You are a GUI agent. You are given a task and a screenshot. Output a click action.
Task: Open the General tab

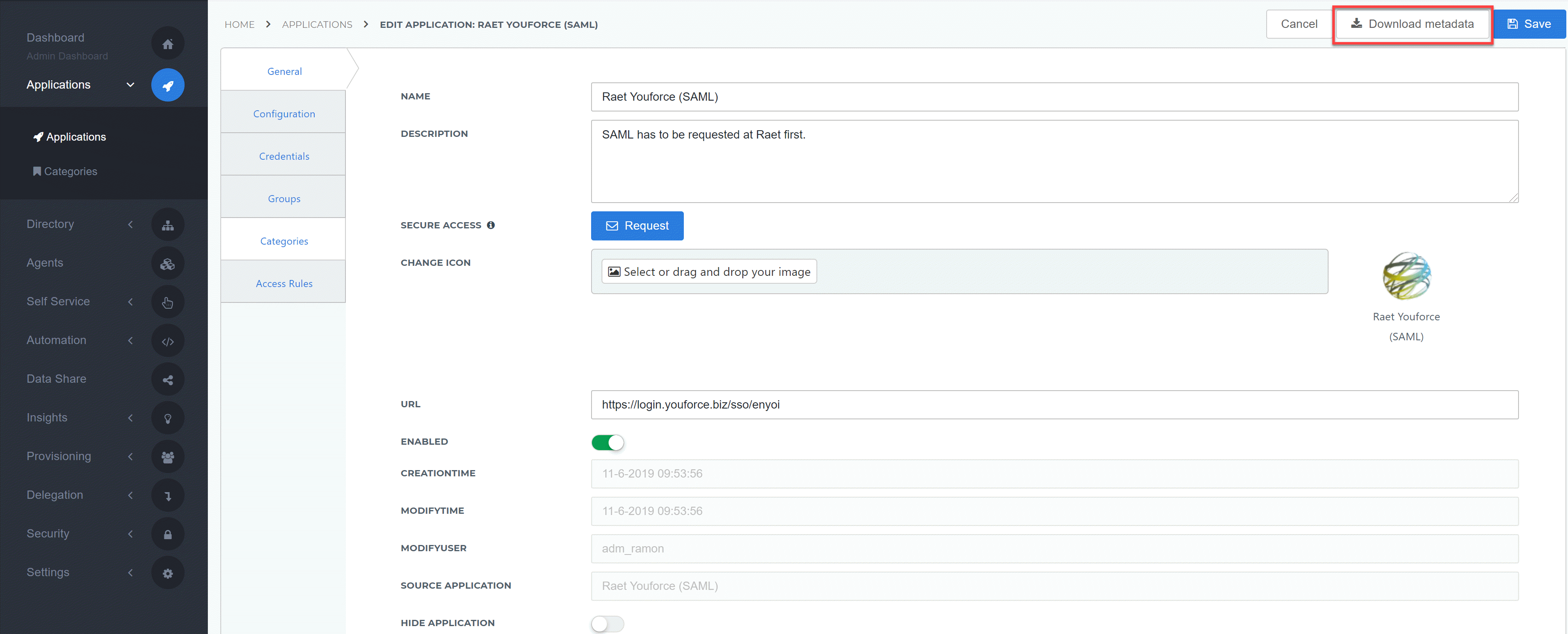click(284, 71)
